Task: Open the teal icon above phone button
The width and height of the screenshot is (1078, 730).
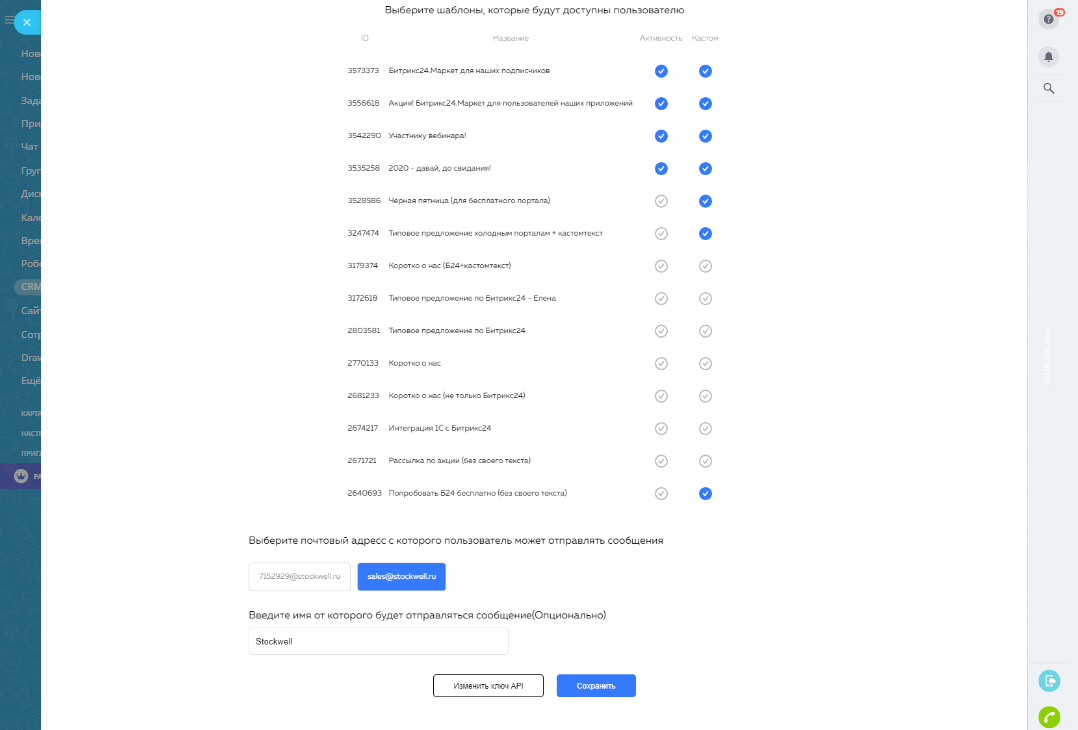Action: tap(1049, 681)
